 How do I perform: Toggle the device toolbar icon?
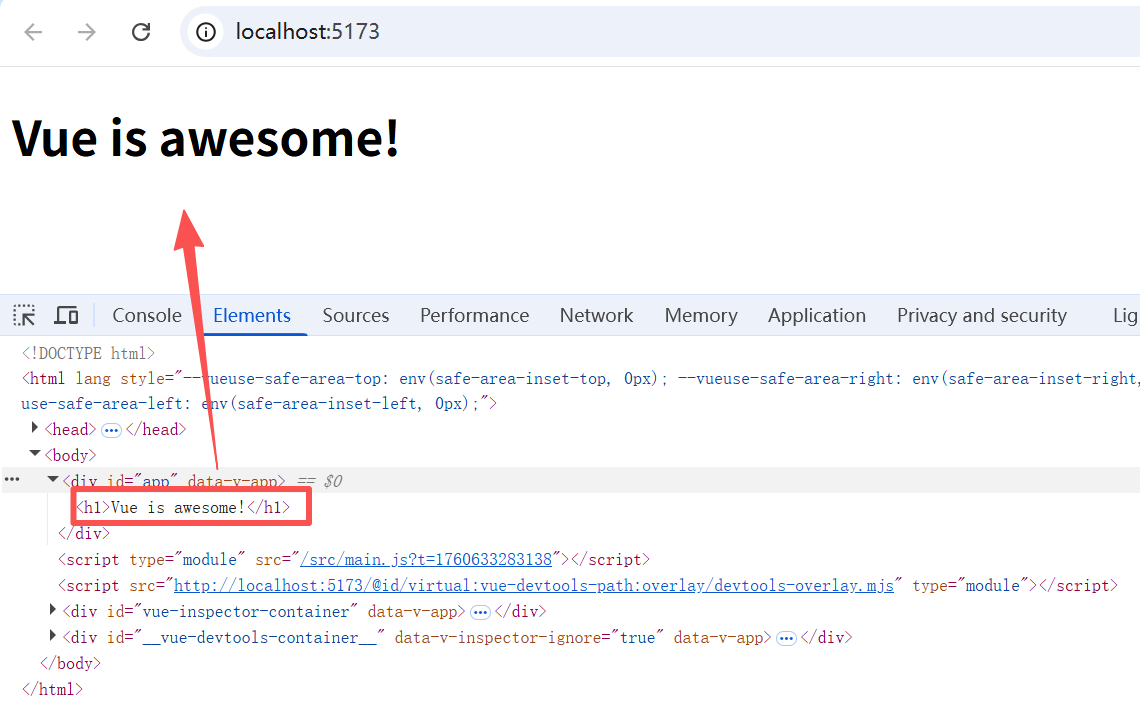click(66, 316)
